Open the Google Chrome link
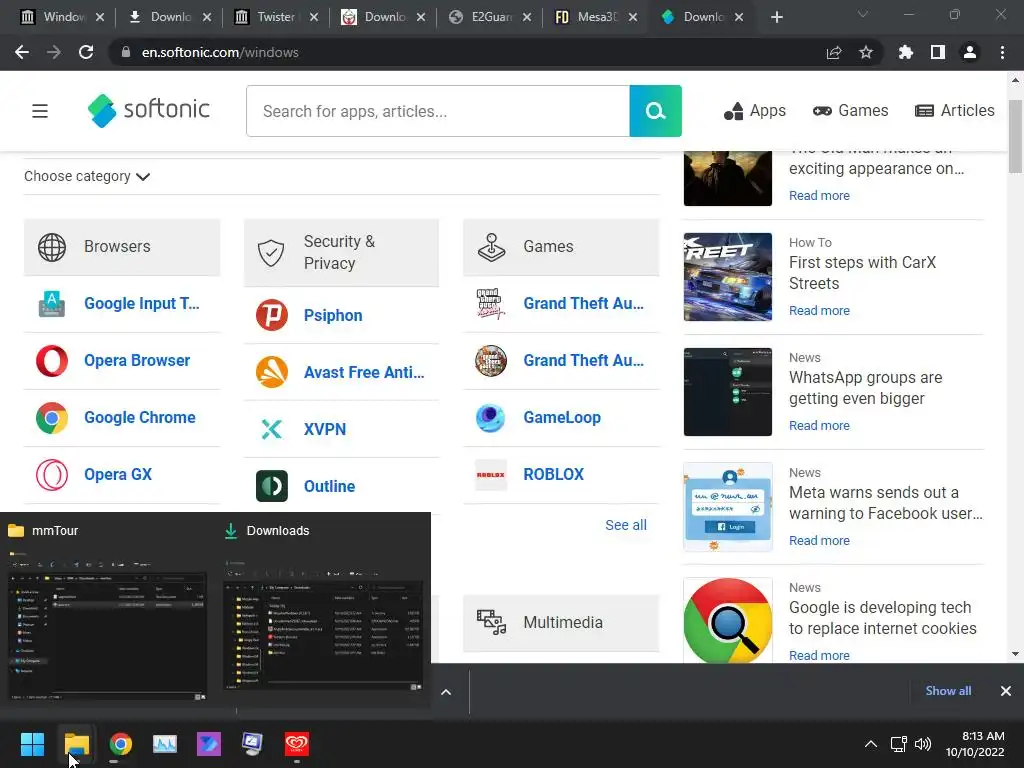1024x768 pixels. (x=140, y=418)
